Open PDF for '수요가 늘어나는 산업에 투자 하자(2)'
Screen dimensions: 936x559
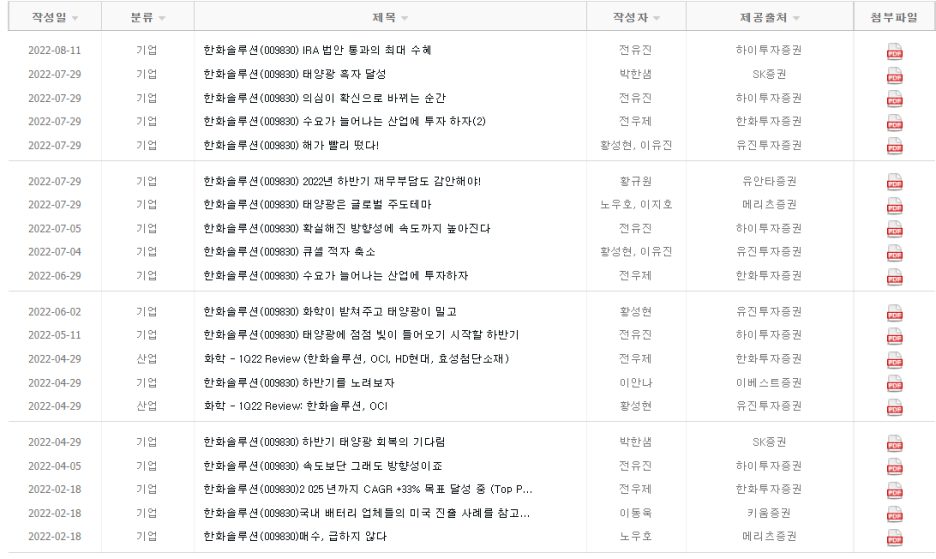(894, 122)
